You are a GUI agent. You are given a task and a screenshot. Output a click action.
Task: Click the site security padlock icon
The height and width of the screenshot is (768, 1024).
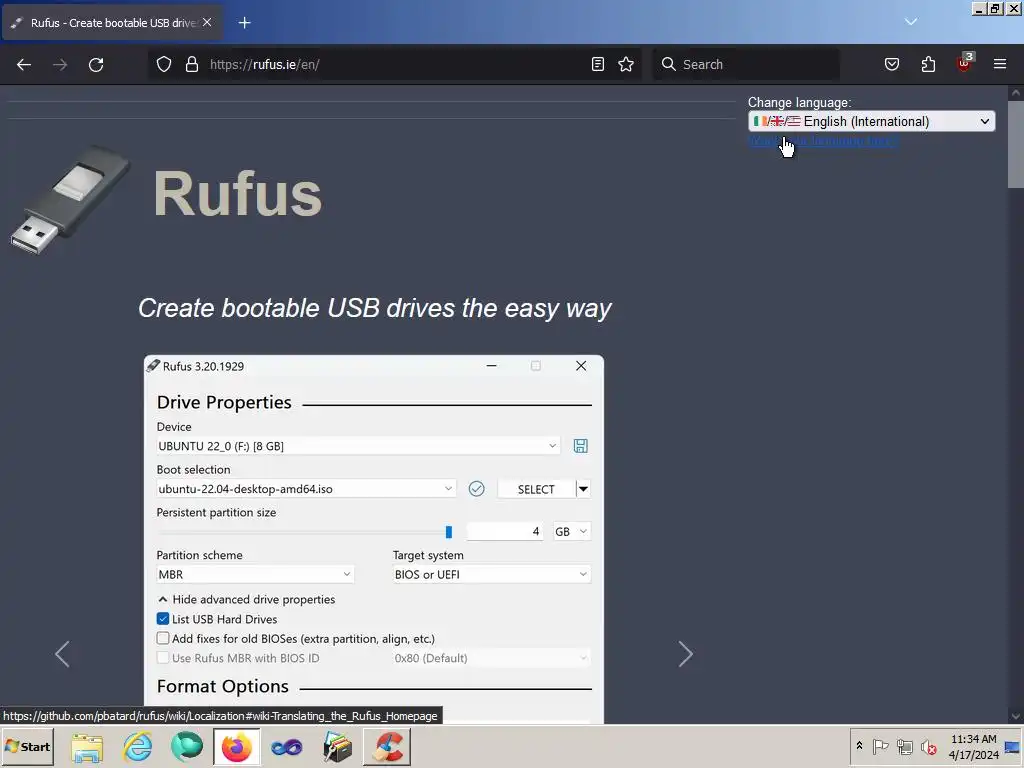[x=191, y=64]
